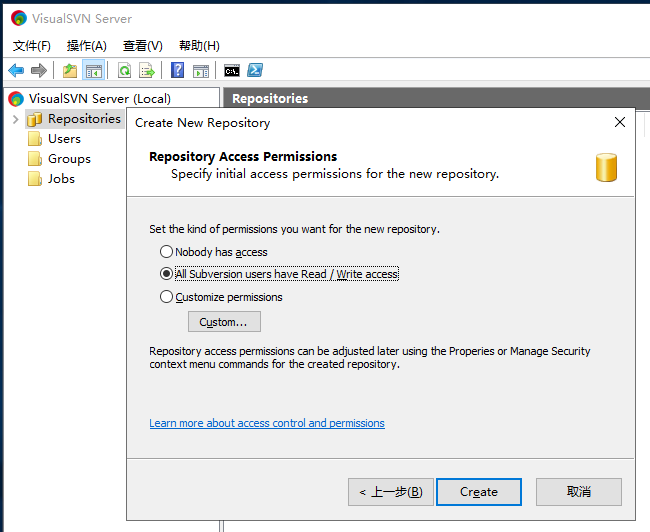Open the 操作(A) menu

pyautogui.click(x=87, y=46)
